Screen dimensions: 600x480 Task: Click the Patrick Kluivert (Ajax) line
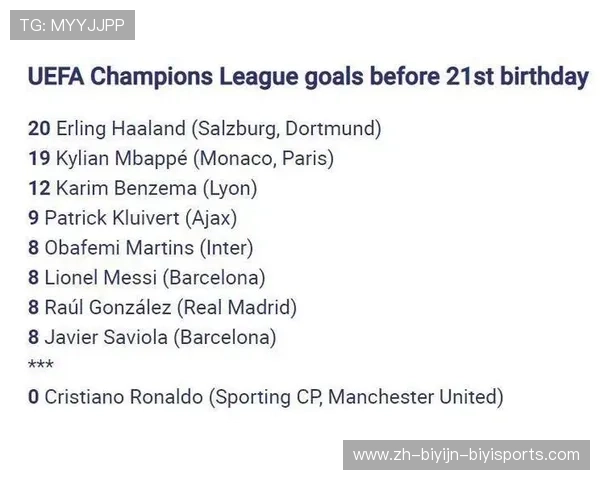(x=141, y=218)
